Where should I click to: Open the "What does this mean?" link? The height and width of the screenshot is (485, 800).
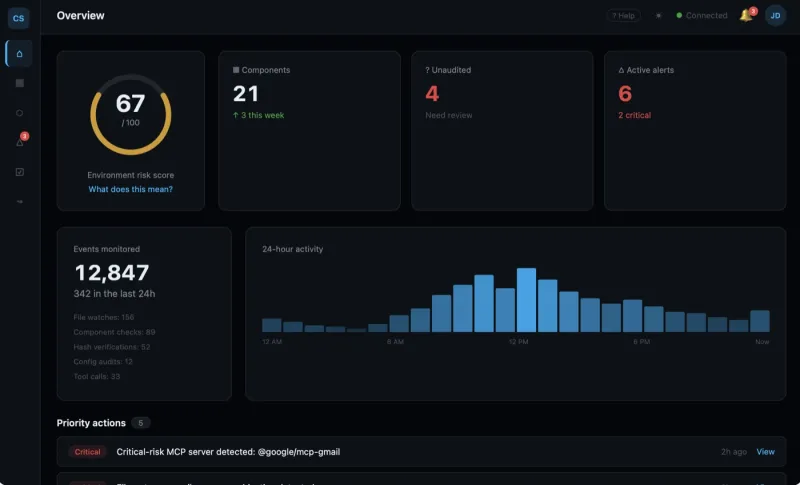click(131, 189)
